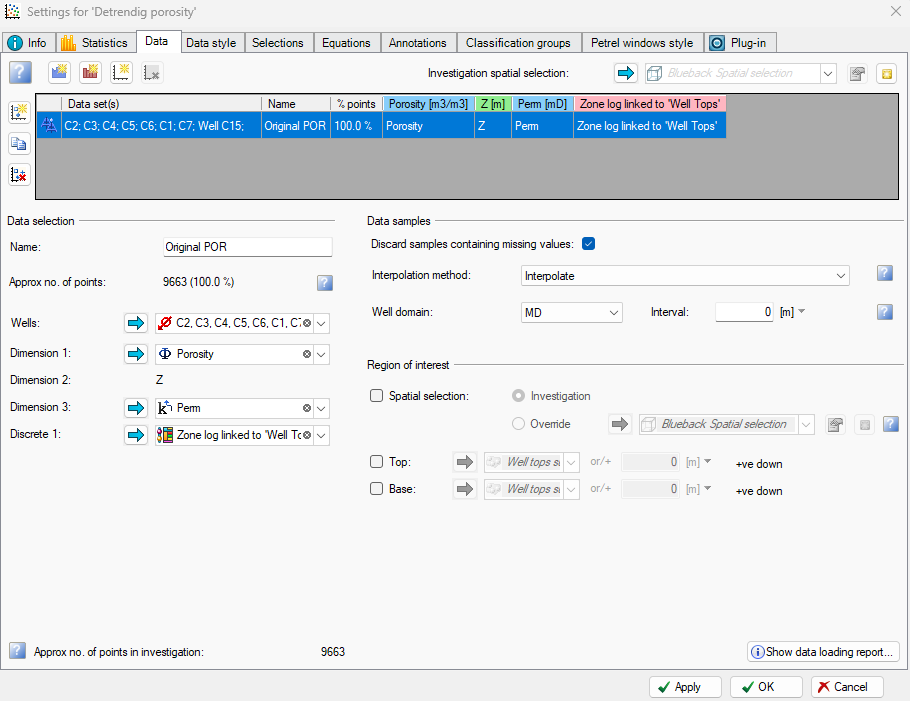Click the blue arrow for Dimension 3
Image resolution: width=910 pixels, height=701 pixels.
click(x=136, y=408)
